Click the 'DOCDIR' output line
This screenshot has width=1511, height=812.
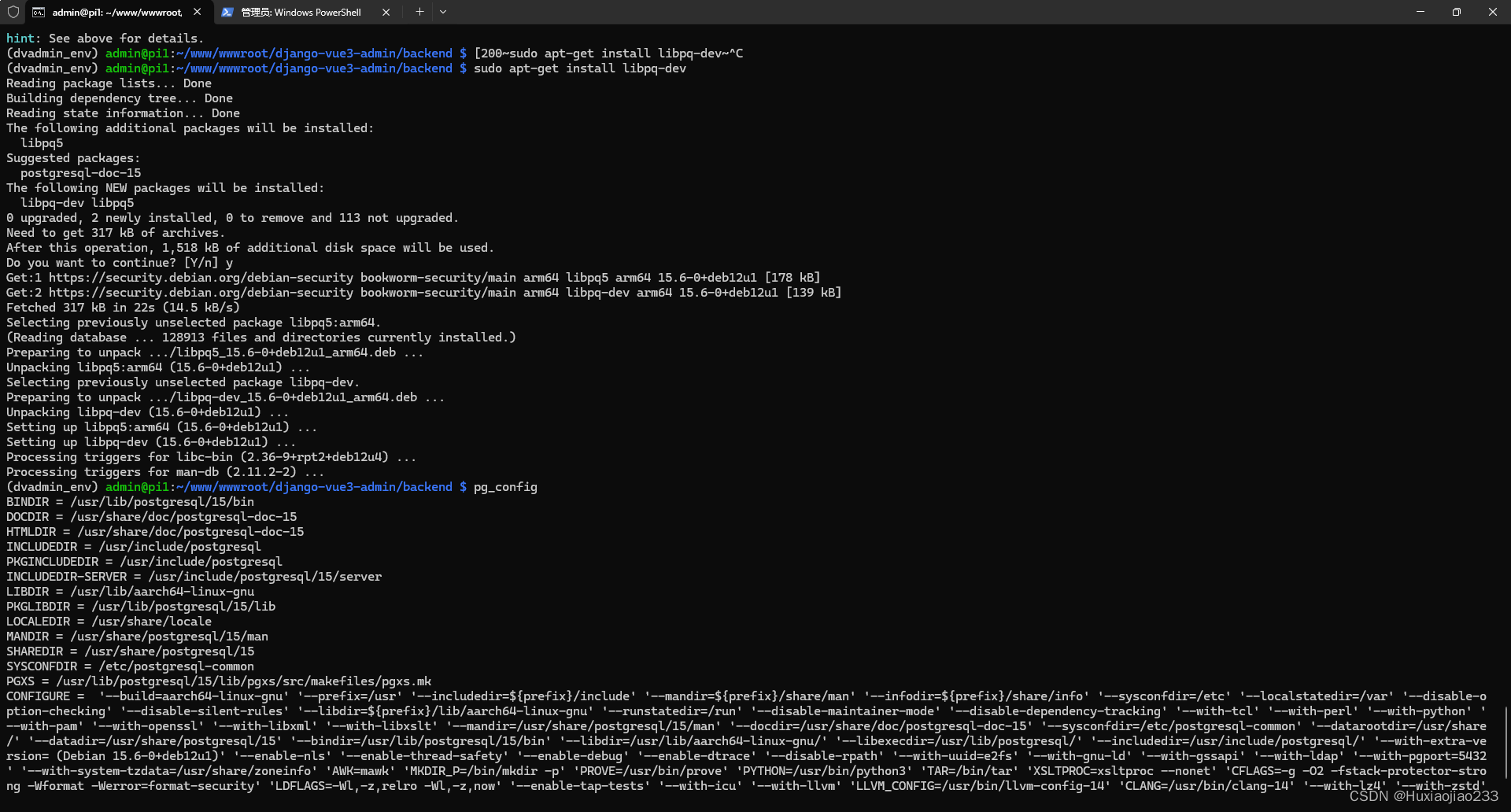coord(151,517)
